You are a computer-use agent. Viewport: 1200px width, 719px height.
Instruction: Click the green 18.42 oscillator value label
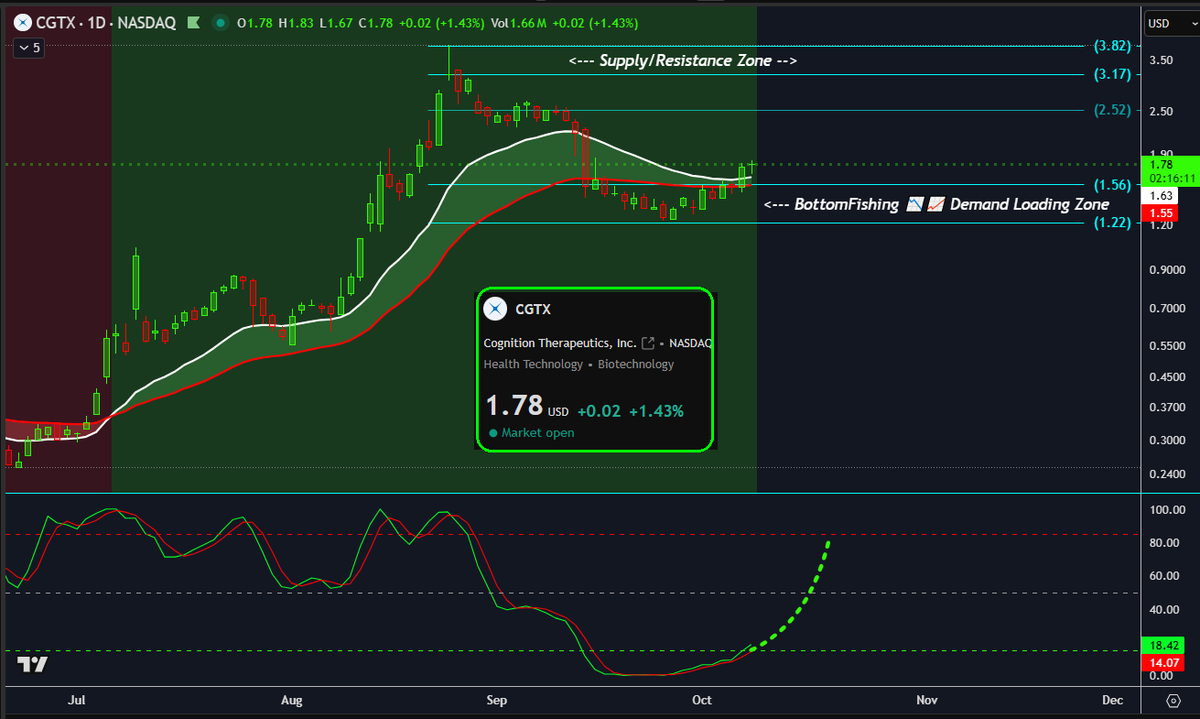1164,647
